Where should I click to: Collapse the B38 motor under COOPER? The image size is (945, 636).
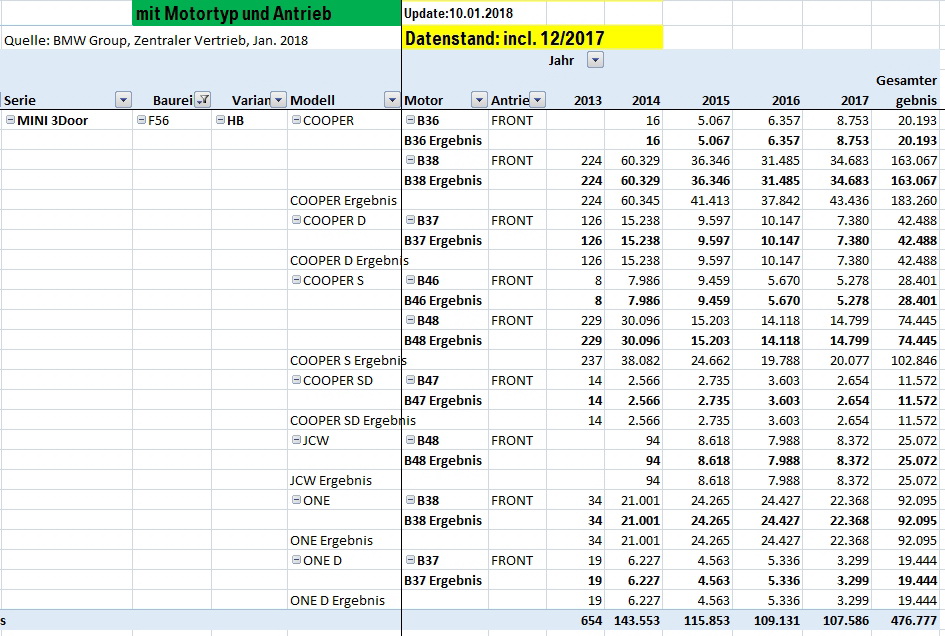point(410,160)
